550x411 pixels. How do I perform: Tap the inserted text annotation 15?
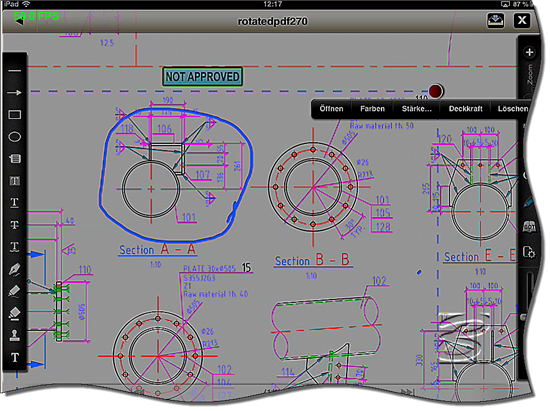(246, 268)
